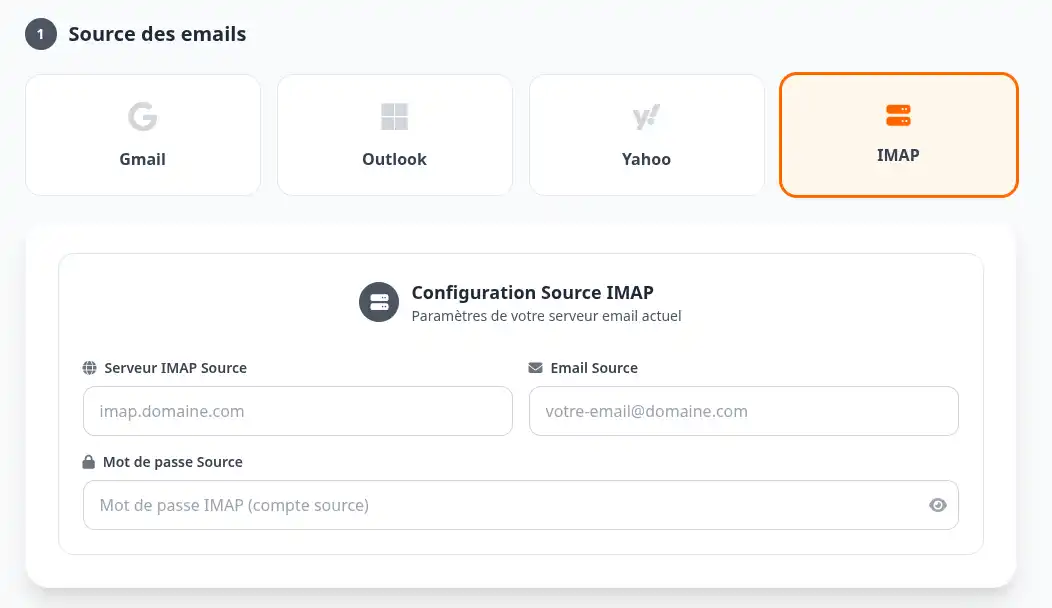The image size is (1052, 608).
Task: Click the Outlook windows grid icon
Action: [x=394, y=117]
